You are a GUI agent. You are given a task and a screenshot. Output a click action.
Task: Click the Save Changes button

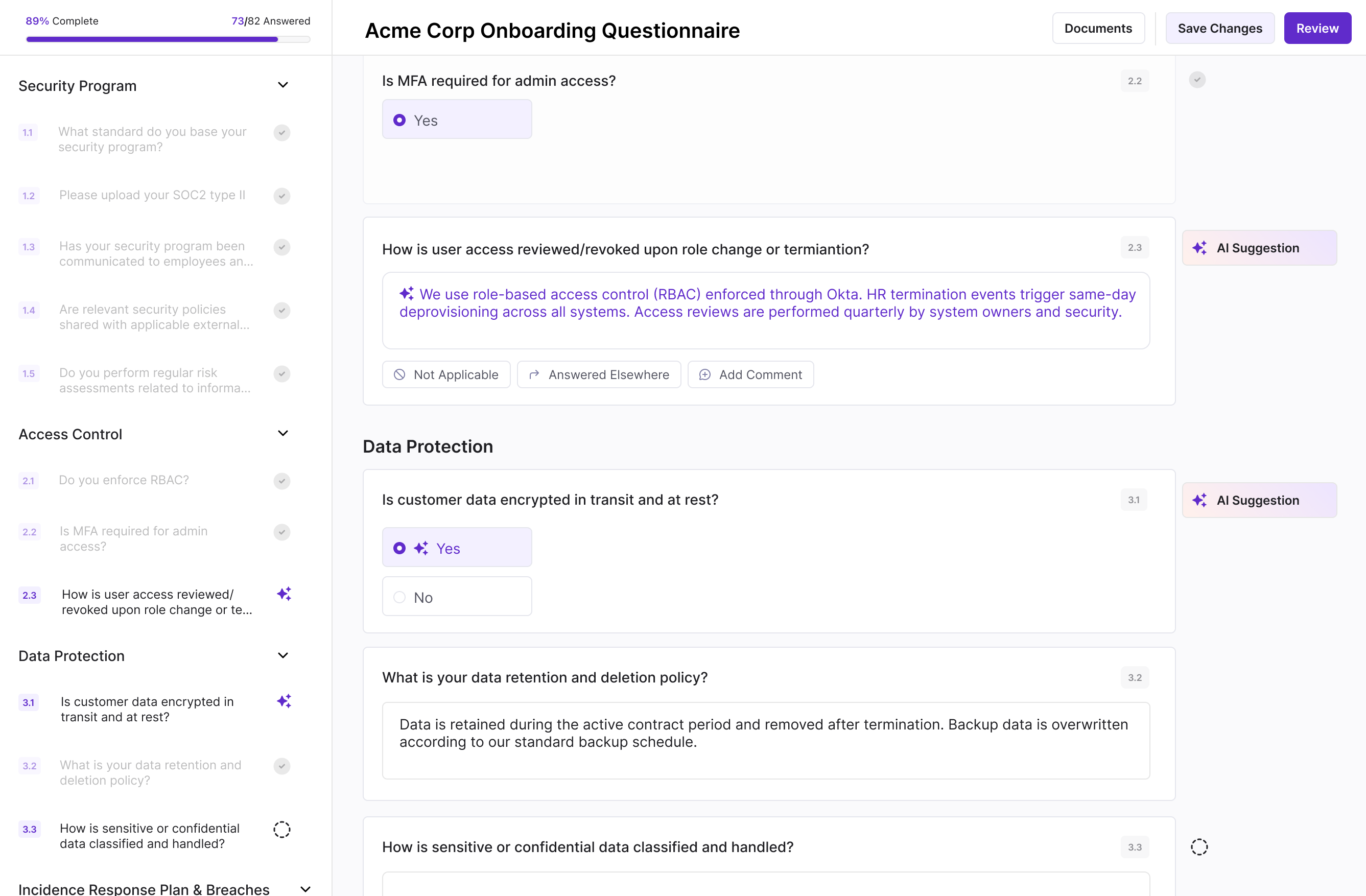pyautogui.click(x=1220, y=28)
